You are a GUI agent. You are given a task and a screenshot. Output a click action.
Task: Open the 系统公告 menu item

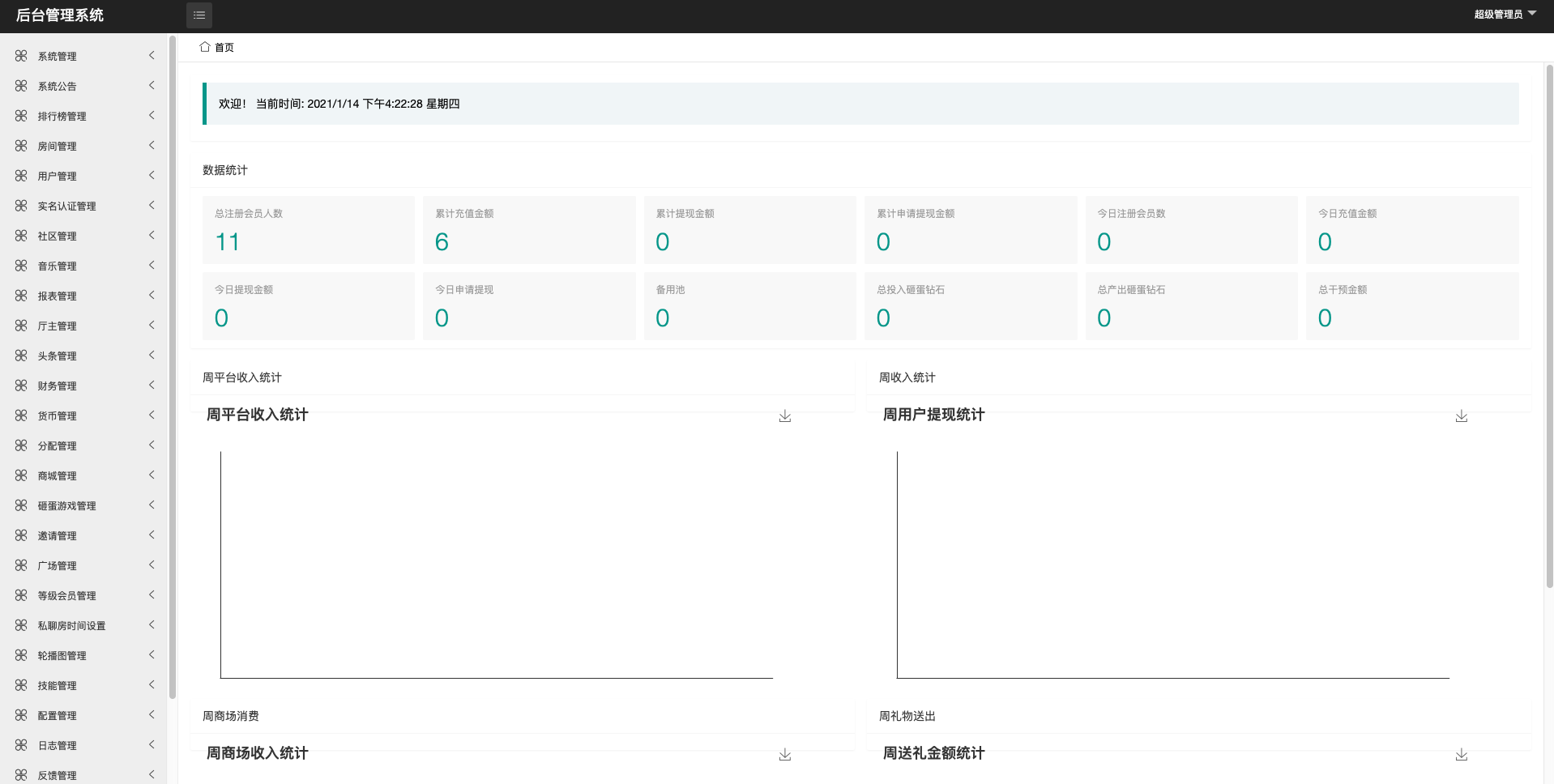58,87
